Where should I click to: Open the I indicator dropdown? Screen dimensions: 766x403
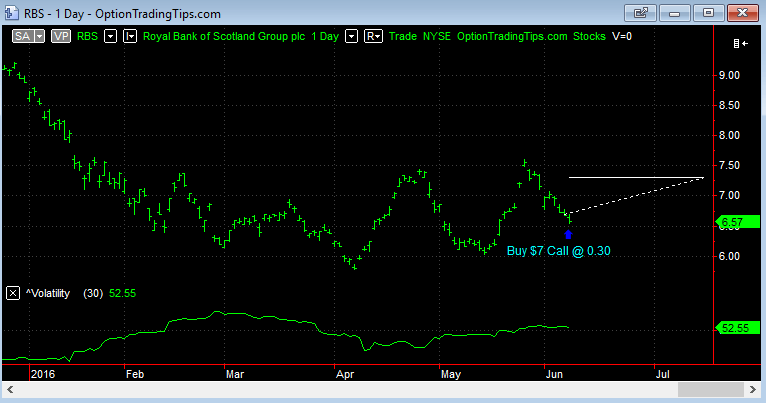pos(130,37)
